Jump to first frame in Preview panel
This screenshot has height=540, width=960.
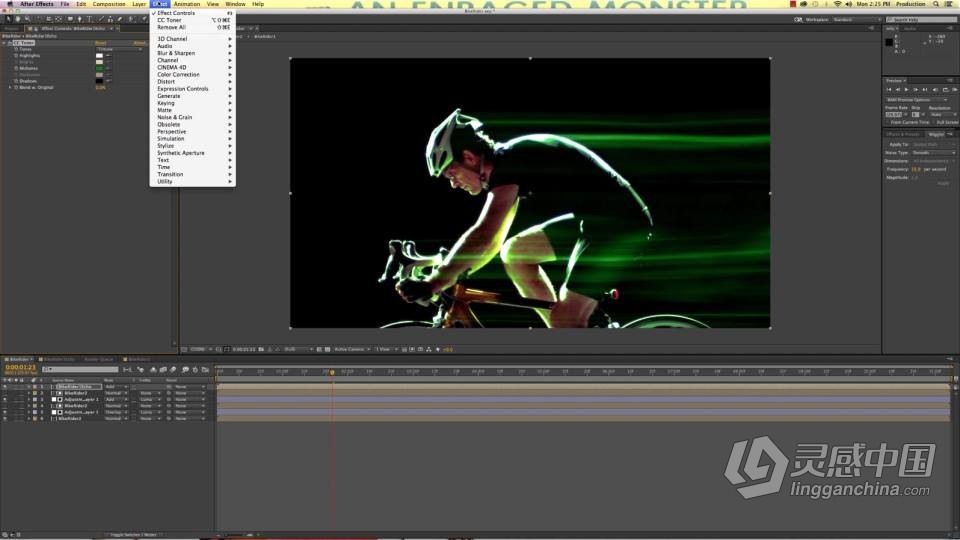889,89
